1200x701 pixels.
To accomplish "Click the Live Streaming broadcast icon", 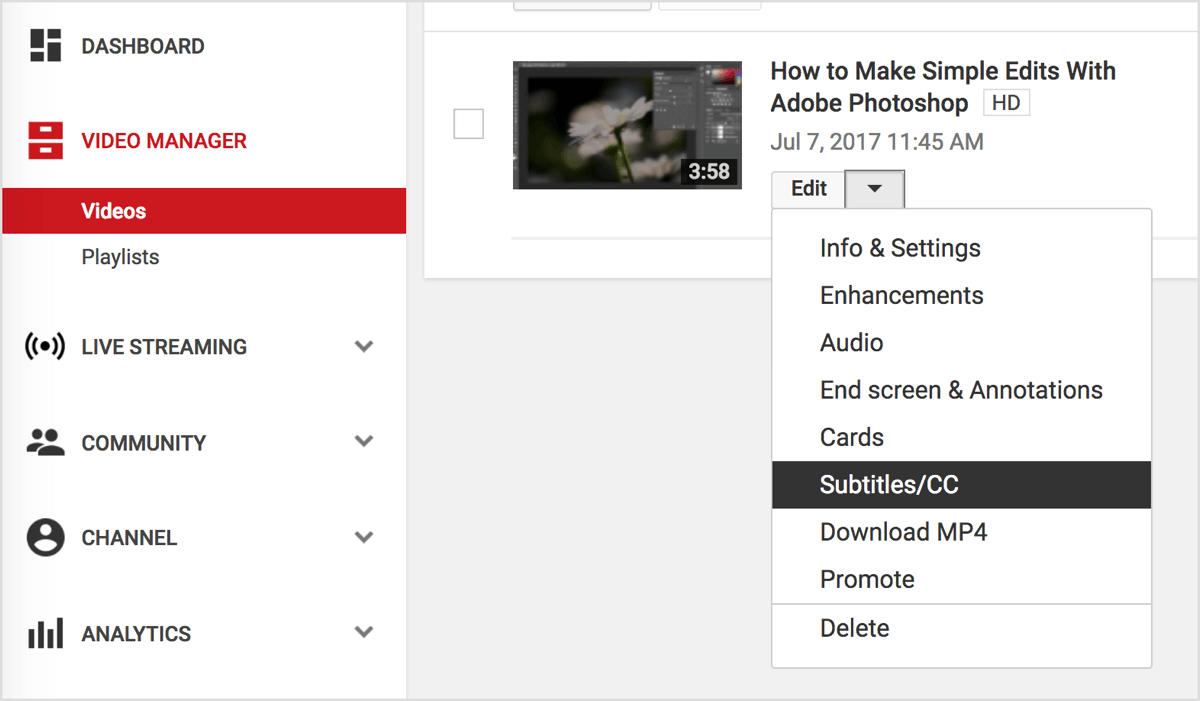I will point(45,347).
